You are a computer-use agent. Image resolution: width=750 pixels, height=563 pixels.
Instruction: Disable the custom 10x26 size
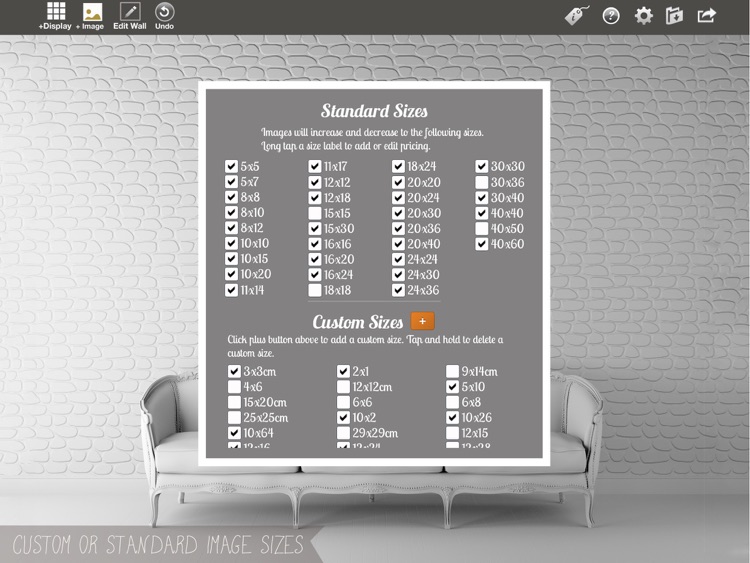[x=452, y=418]
